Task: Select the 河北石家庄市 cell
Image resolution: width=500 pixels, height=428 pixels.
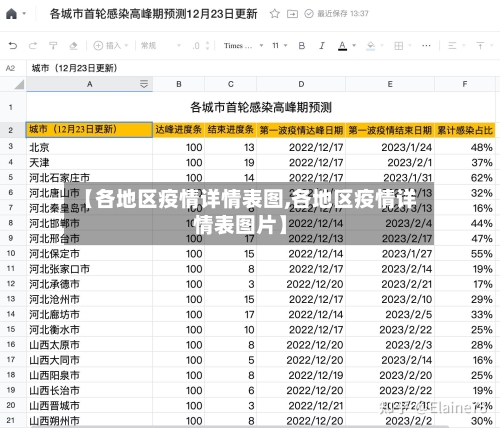Action: click(x=89, y=177)
